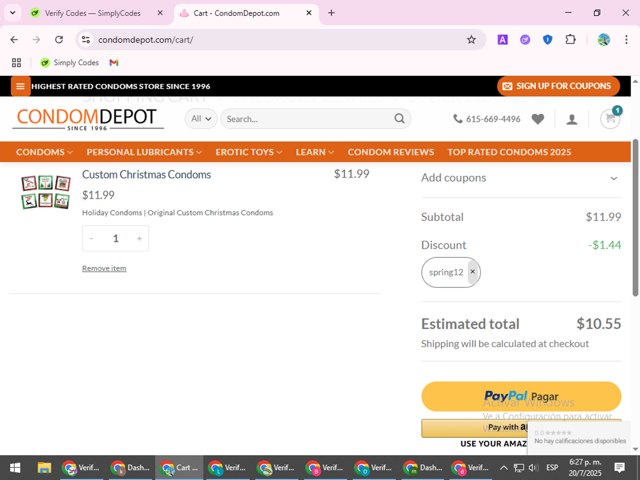Expand the Personal Lubricants menu
The height and width of the screenshot is (480, 640).
[x=144, y=152]
